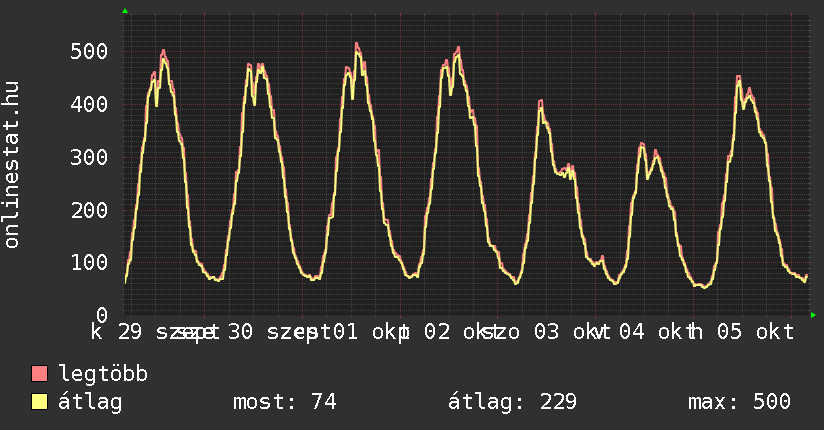The image size is (824, 430).
Task: Click the 300 y-axis label
Action: (x=89, y=157)
